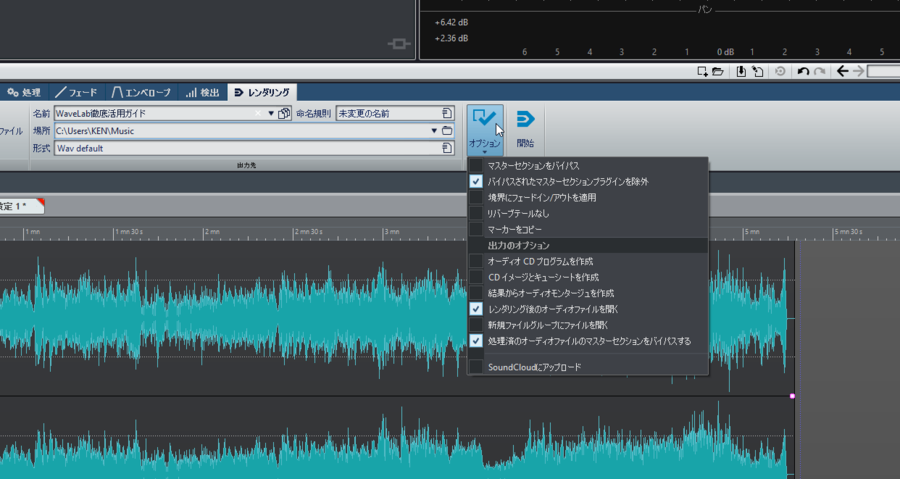Image resolution: width=900 pixels, height=479 pixels.
Task: Click the browse folder icon for 場所
Action: (447, 131)
